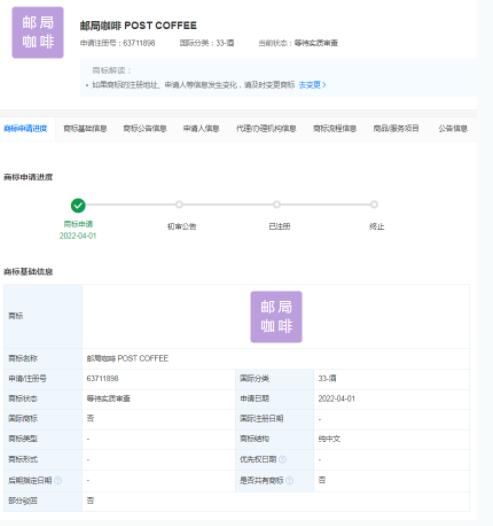This screenshot has width=493, height=526.
Task: Click the green checkmark for 商标申请 step
Action: pyautogui.click(x=78, y=205)
